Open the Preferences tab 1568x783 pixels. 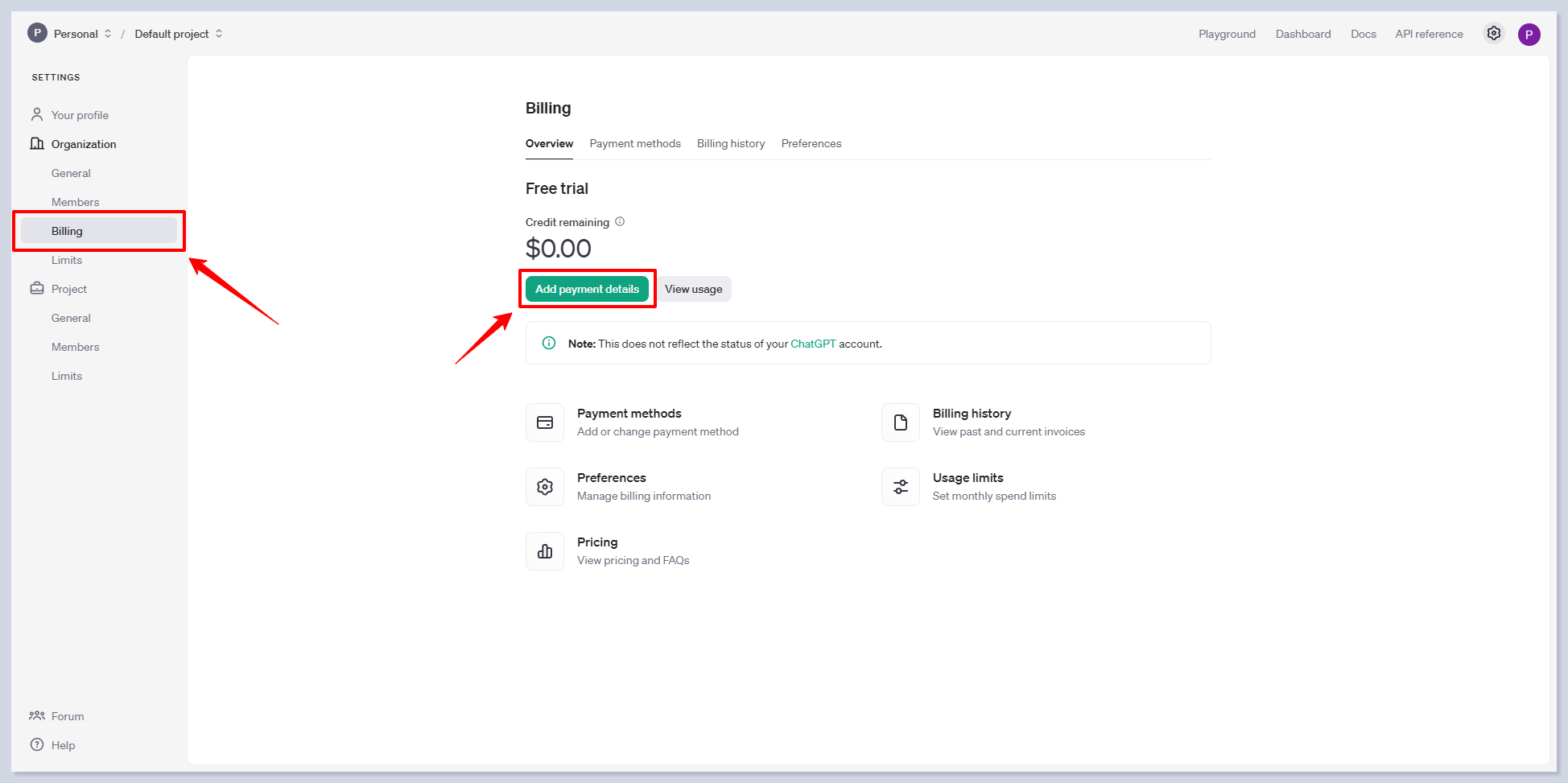coord(811,143)
